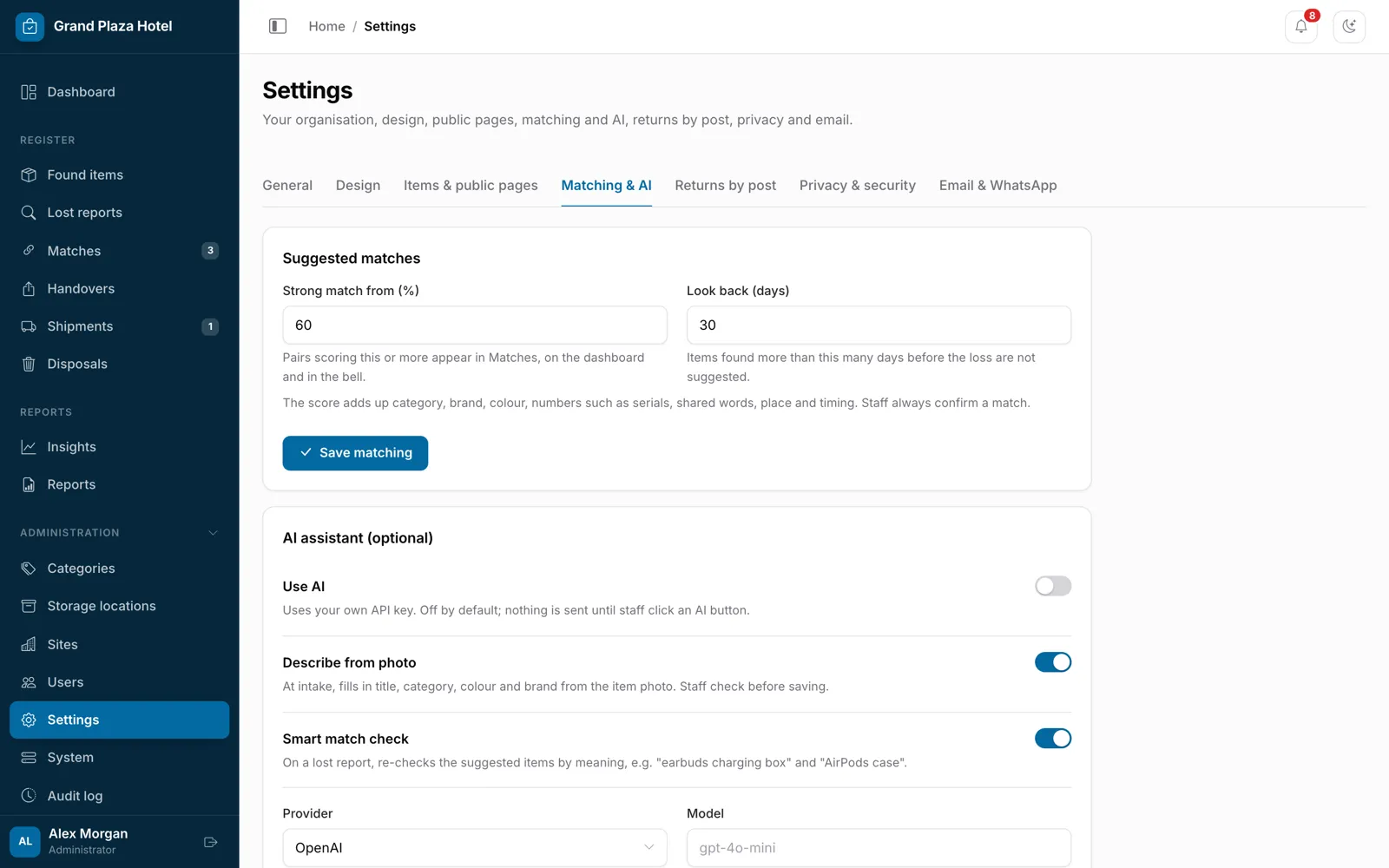Open Shipments truck icon

(x=29, y=326)
